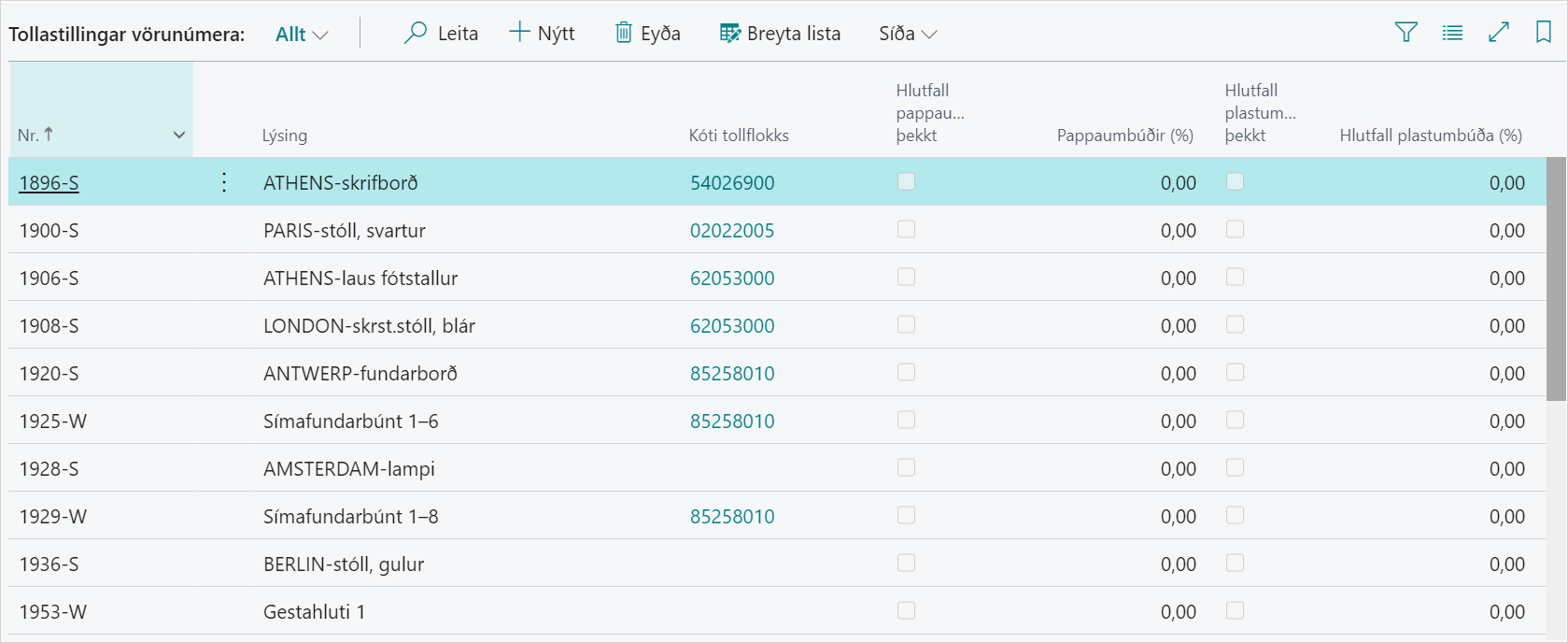Open tariff code 02022005 link
This screenshot has height=643, width=1568.
[x=732, y=231]
